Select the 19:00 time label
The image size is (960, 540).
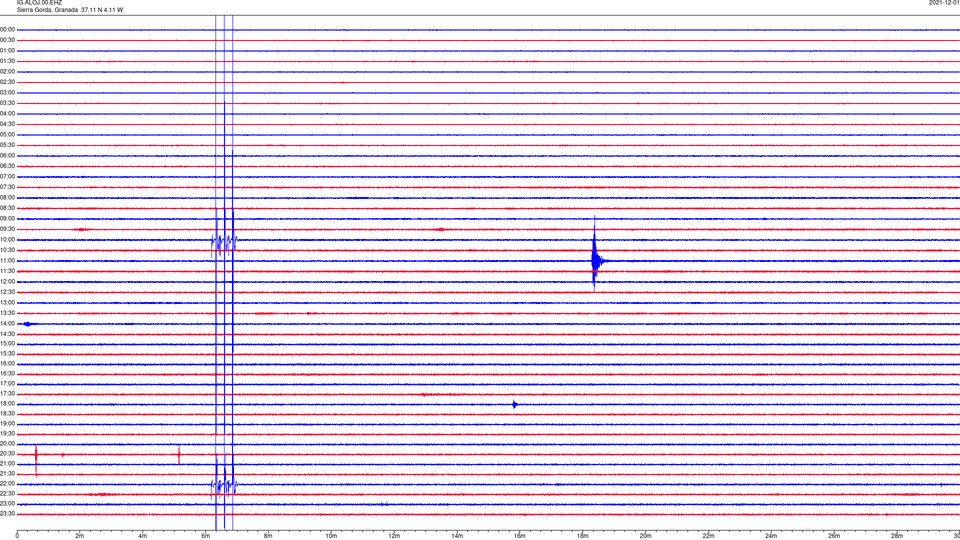(7, 424)
